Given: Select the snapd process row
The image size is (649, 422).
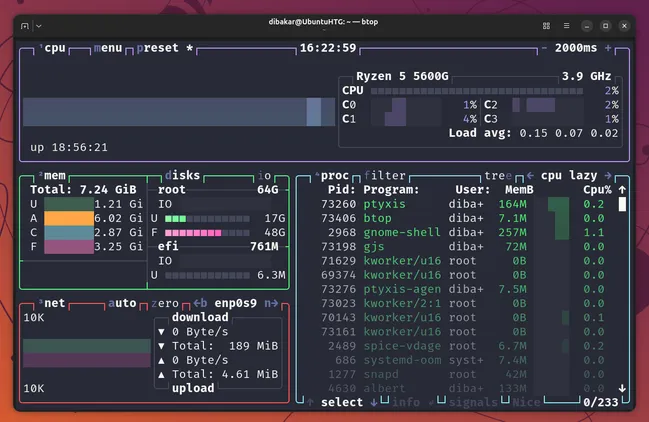Looking at the screenshot, I should (463, 374).
